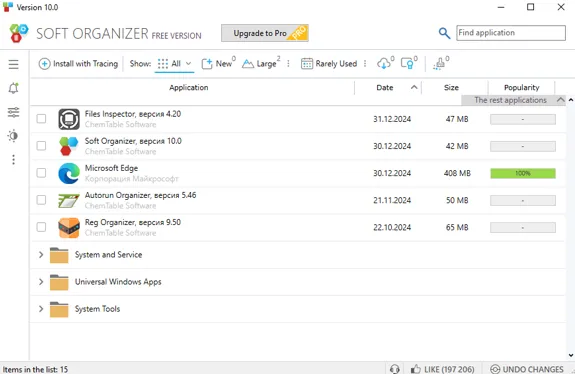
Task: Show Rarely Used applications filter
Action: (x=329, y=64)
